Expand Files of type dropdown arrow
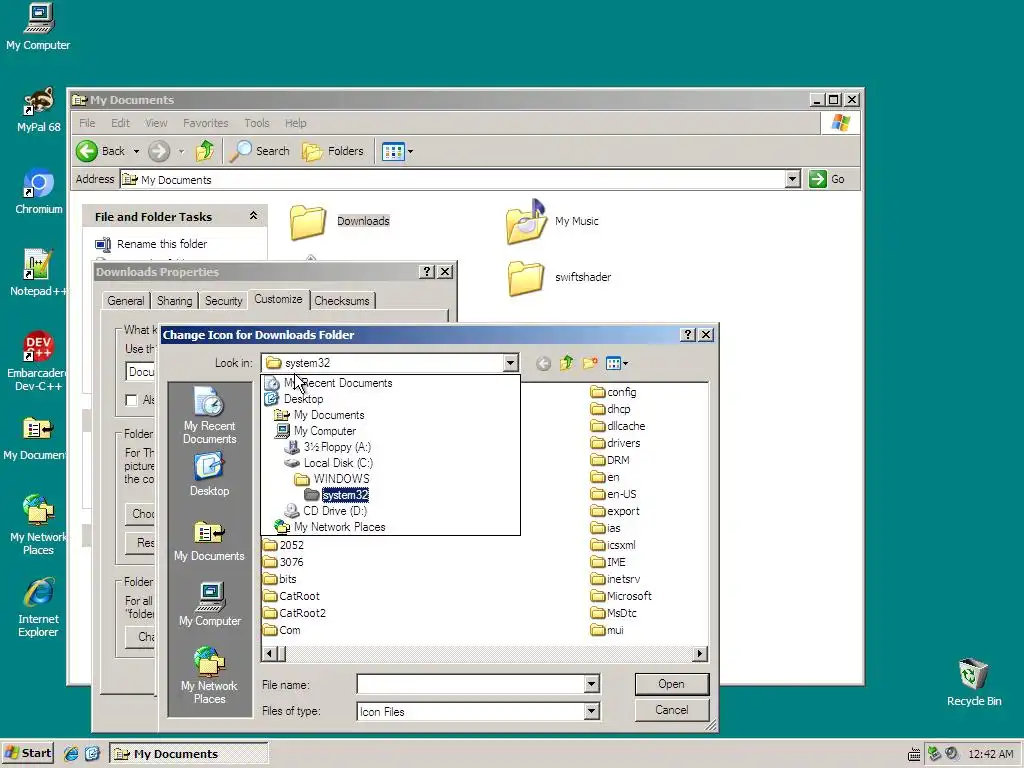 592,711
